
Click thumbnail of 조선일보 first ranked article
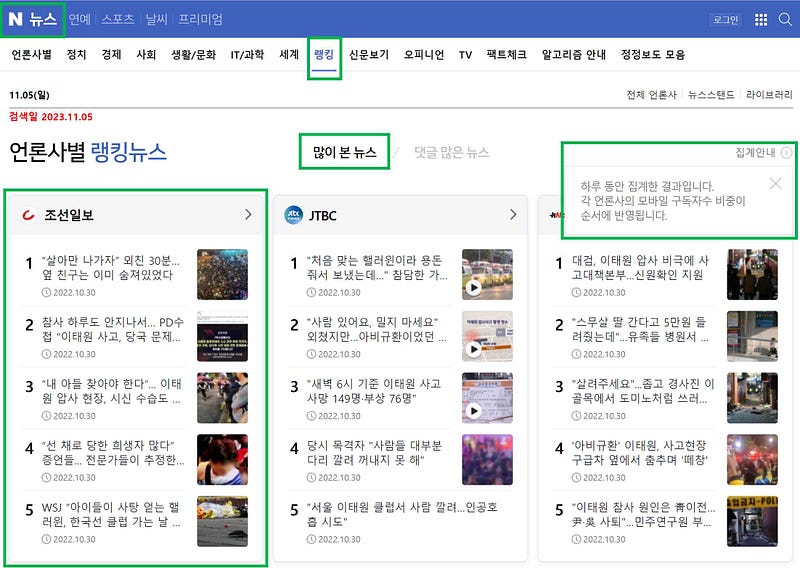(222, 275)
